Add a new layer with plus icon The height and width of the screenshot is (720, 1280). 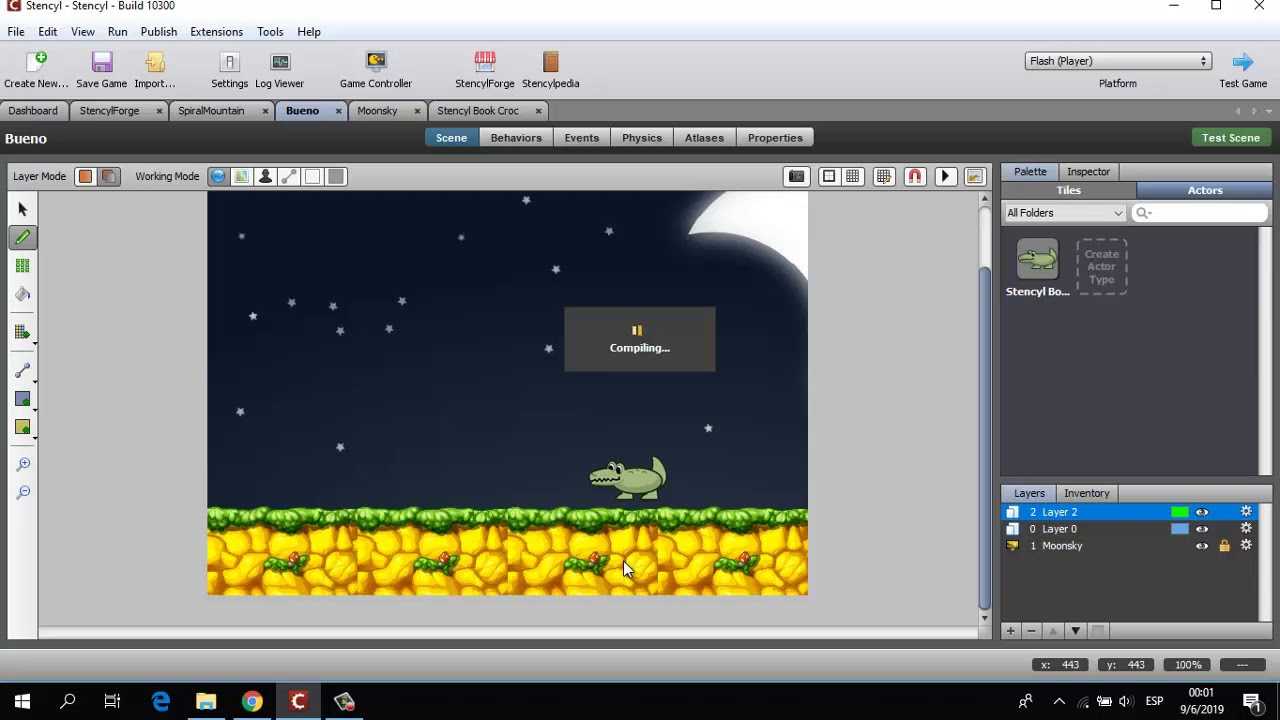(1010, 631)
